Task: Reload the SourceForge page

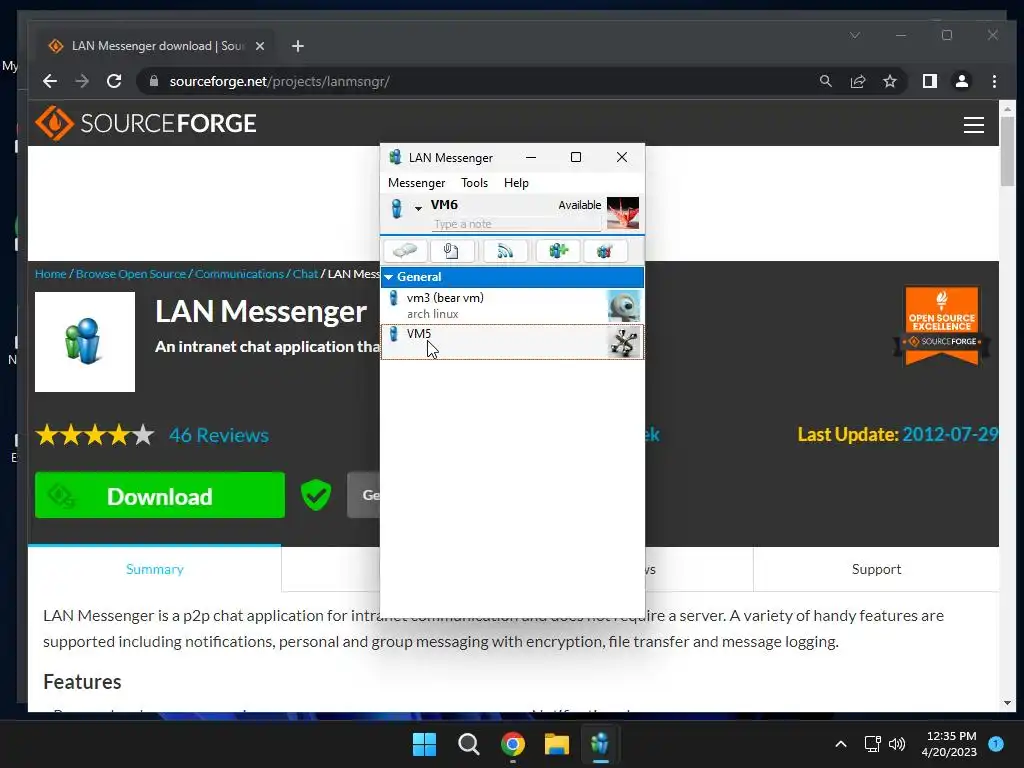Action: (x=114, y=81)
